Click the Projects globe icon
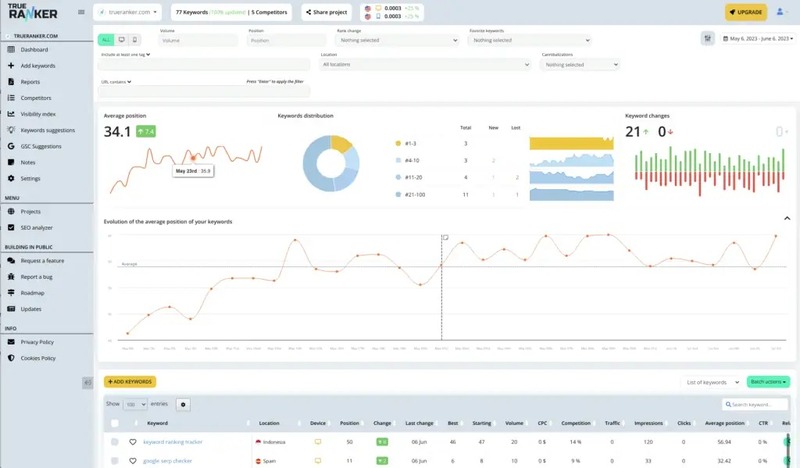800x468 pixels. coord(11,211)
